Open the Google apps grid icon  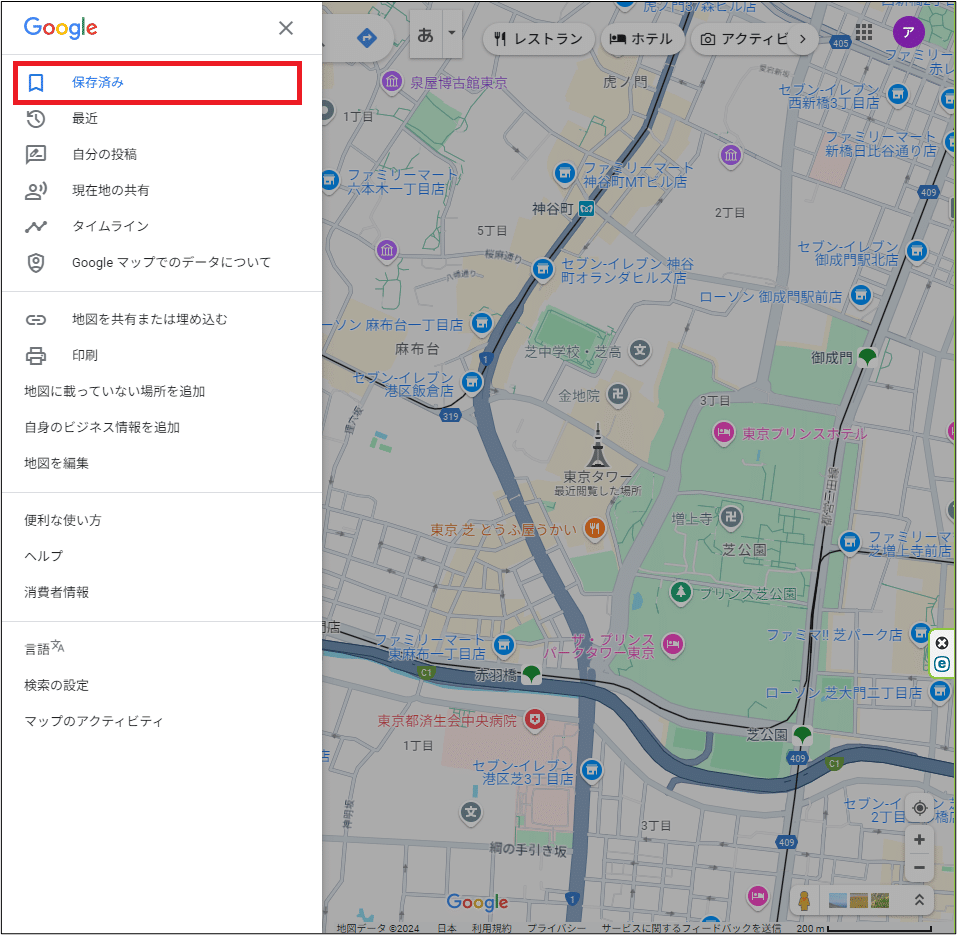pos(864,32)
